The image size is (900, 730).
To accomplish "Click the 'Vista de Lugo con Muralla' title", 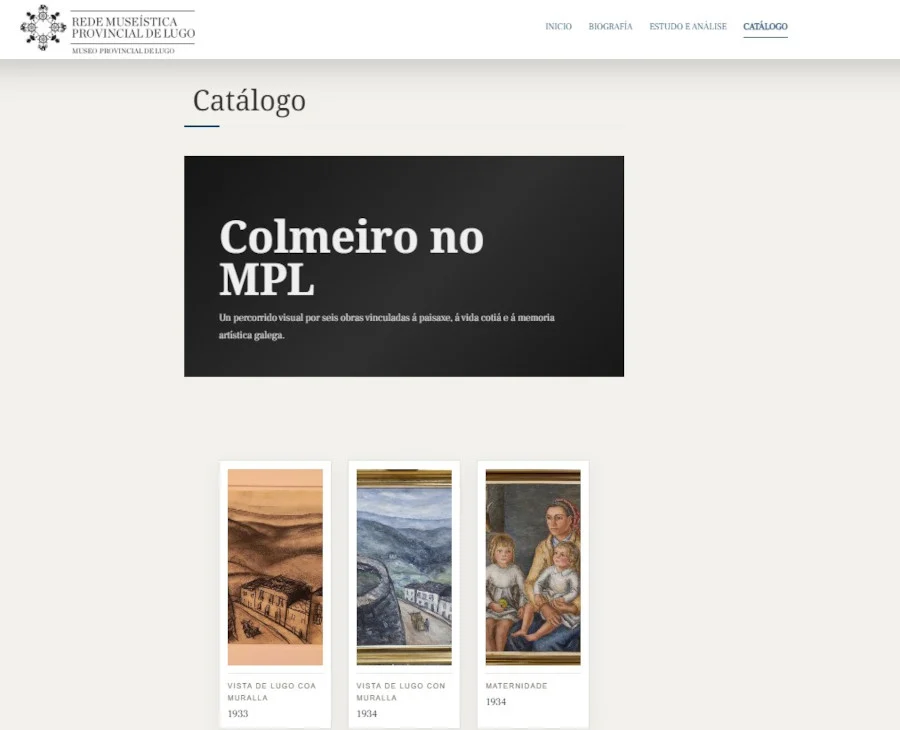I will (x=400, y=691).
